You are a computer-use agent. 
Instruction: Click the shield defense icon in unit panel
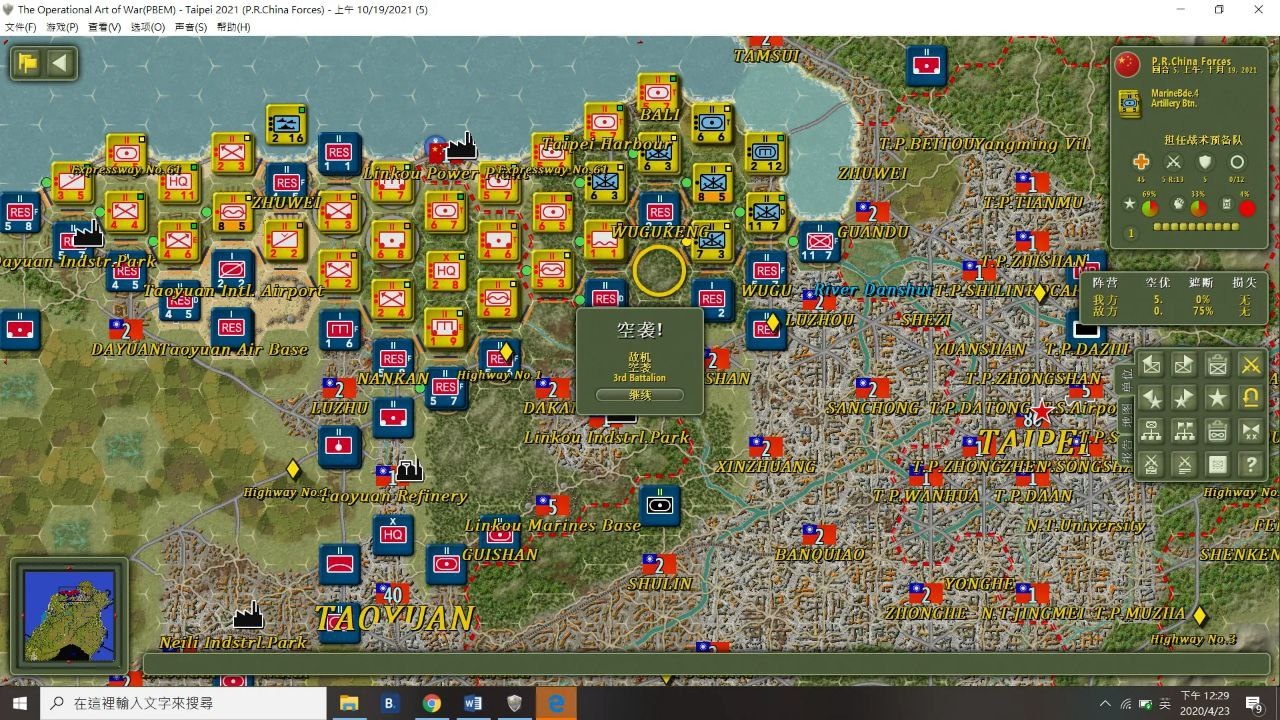(x=1205, y=162)
